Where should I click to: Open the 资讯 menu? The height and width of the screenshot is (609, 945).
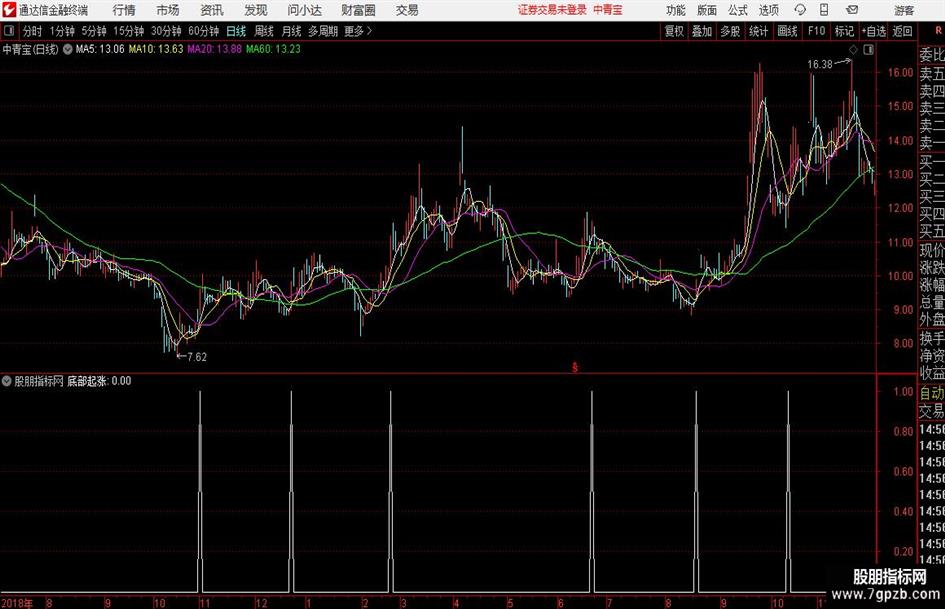click(x=212, y=10)
